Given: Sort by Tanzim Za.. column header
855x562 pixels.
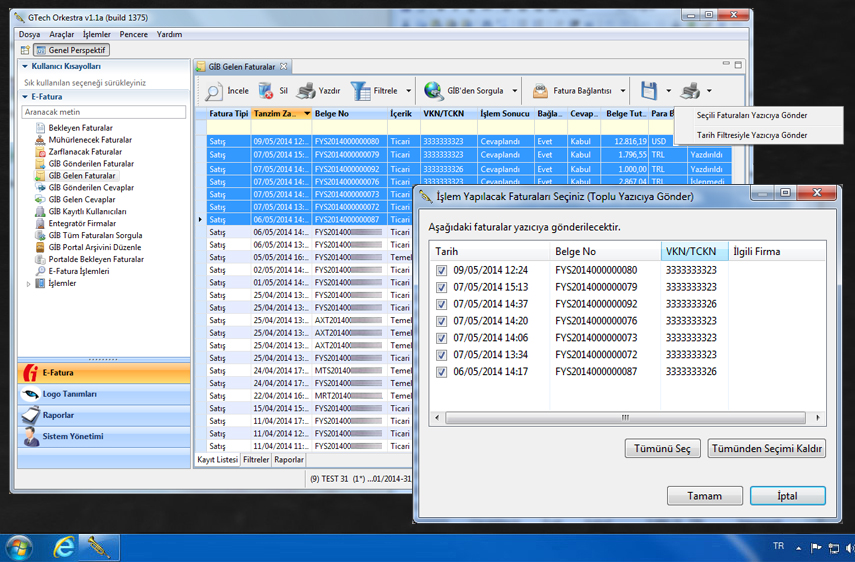Looking at the screenshot, I should (281, 113).
